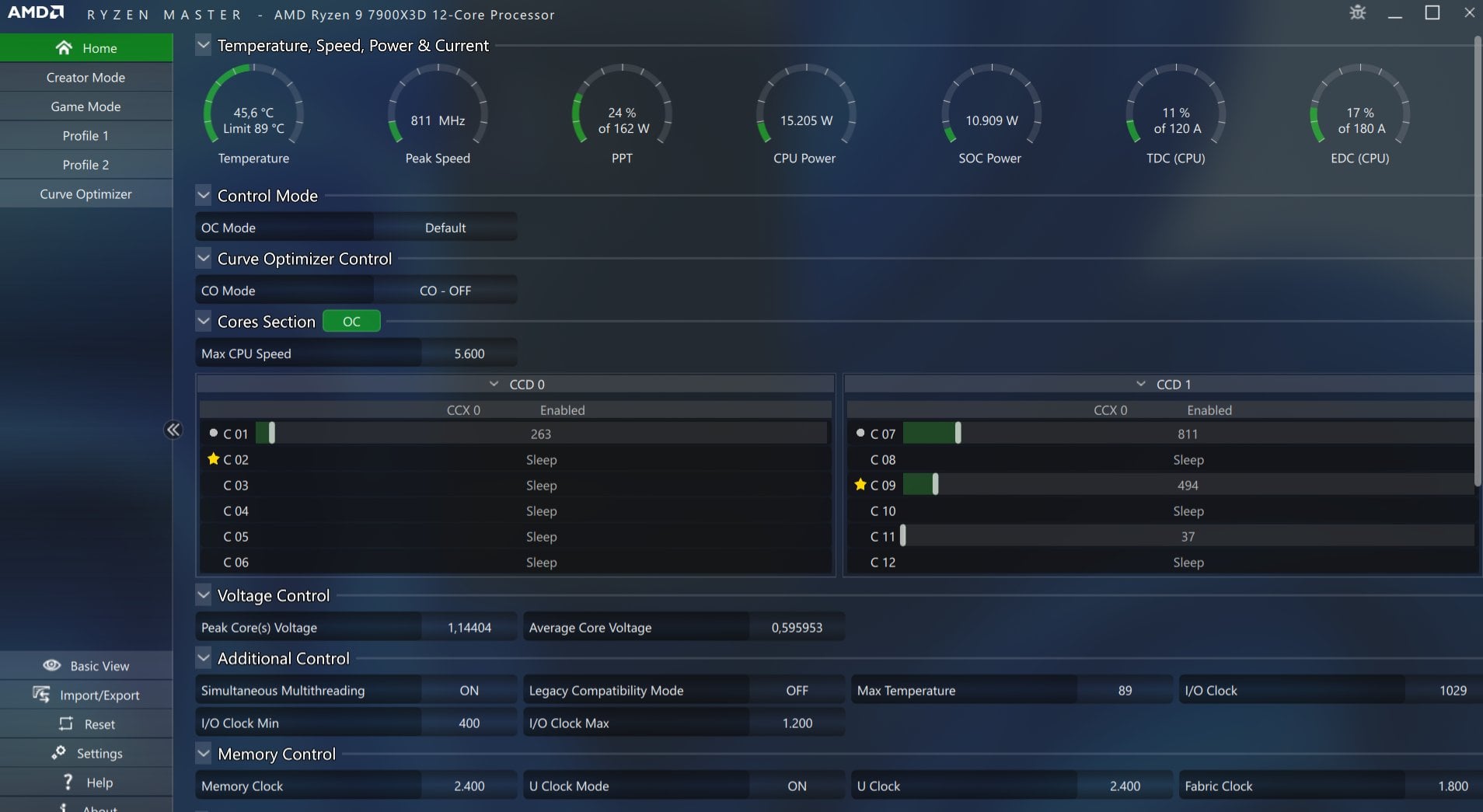Screen dimensions: 1483x812
Task: Click the green OC button in Cores Section
Action: click(x=351, y=321)
